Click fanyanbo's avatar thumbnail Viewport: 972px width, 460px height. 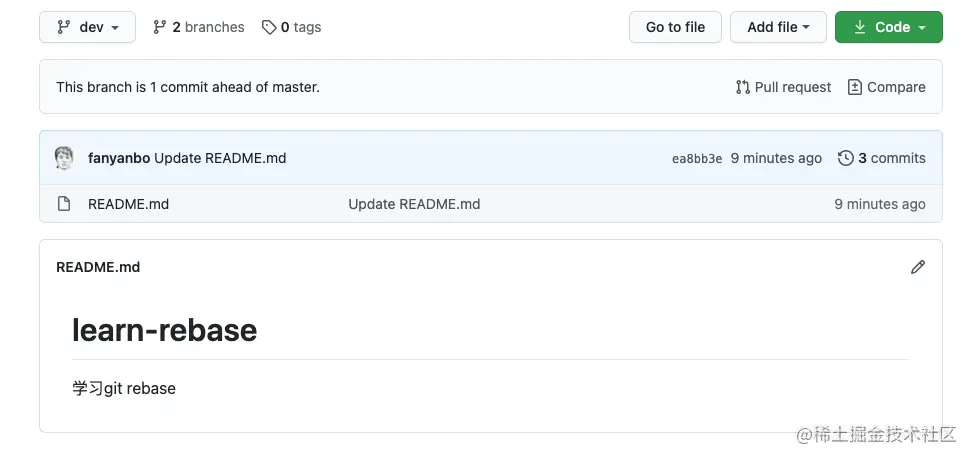pos(64,158)
